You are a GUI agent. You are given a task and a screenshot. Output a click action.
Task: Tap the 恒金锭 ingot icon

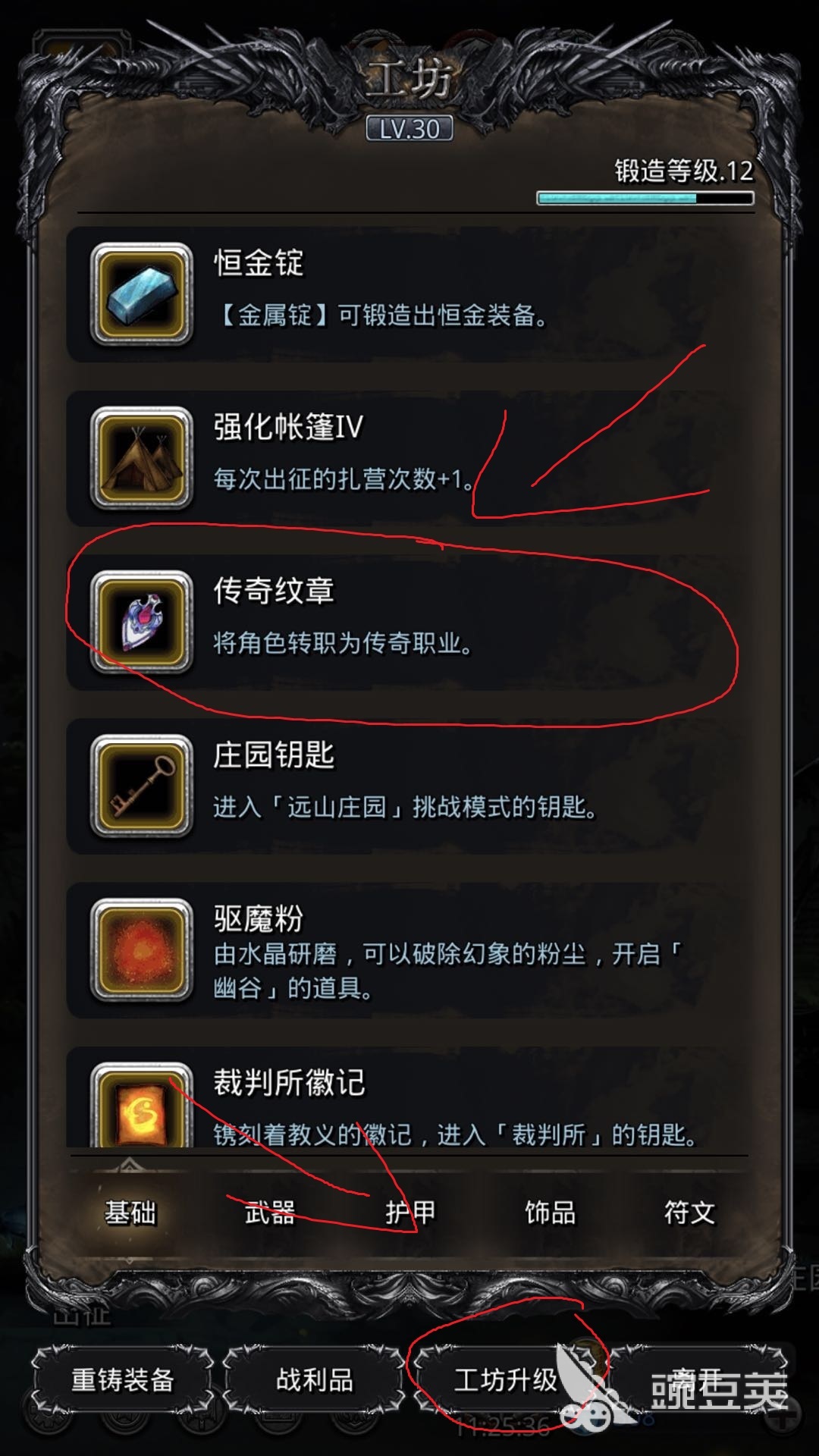[141, 293]
